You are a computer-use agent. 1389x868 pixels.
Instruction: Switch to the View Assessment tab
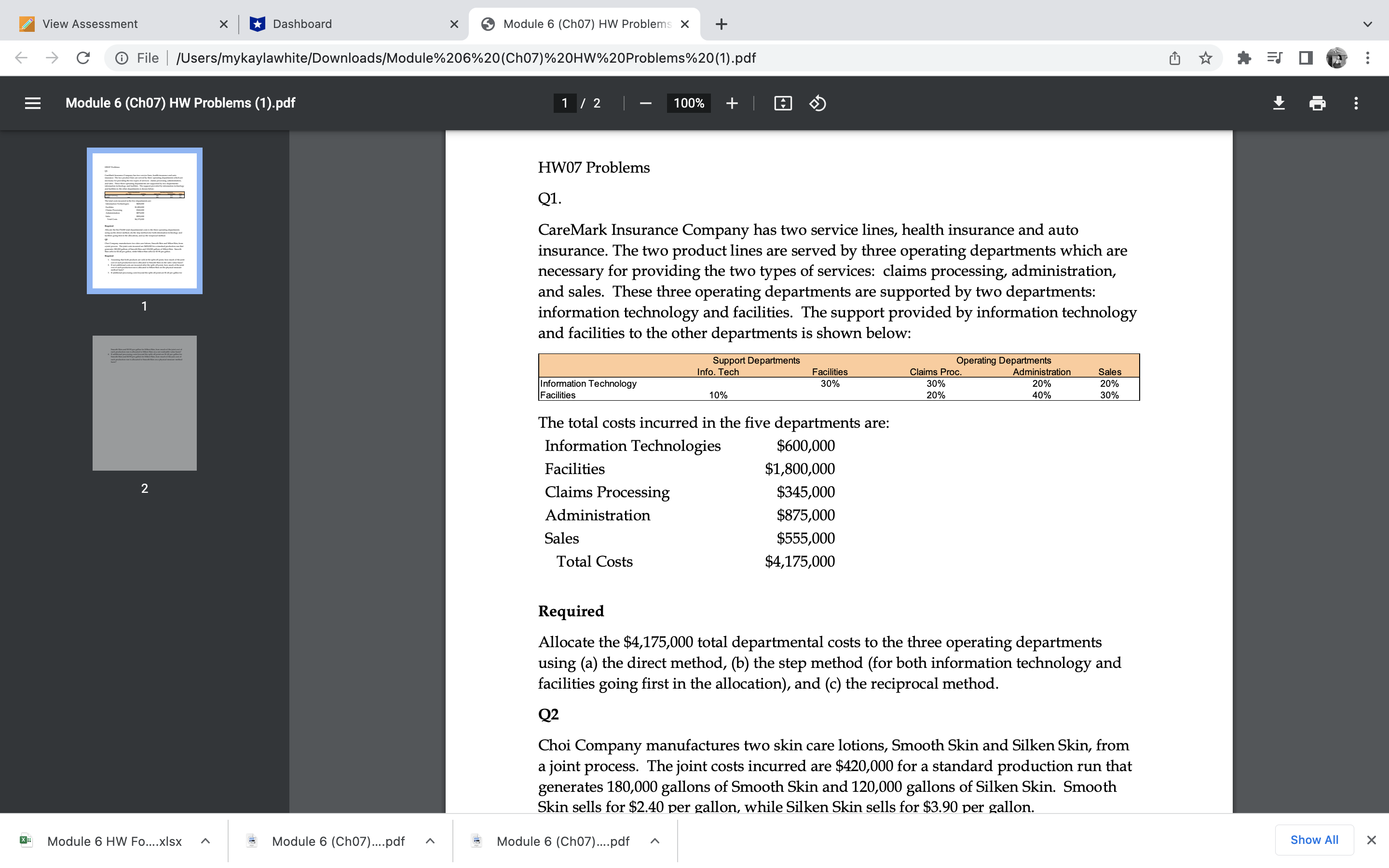point(103,24)
